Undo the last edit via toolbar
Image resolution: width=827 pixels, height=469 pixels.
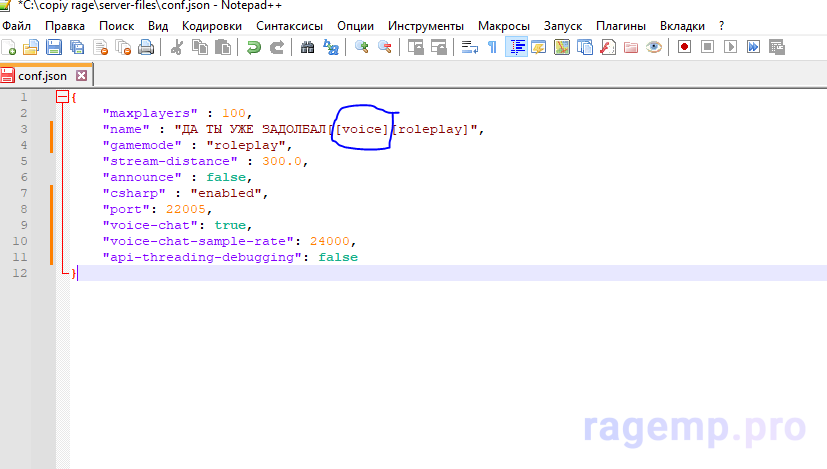point(254,46)
